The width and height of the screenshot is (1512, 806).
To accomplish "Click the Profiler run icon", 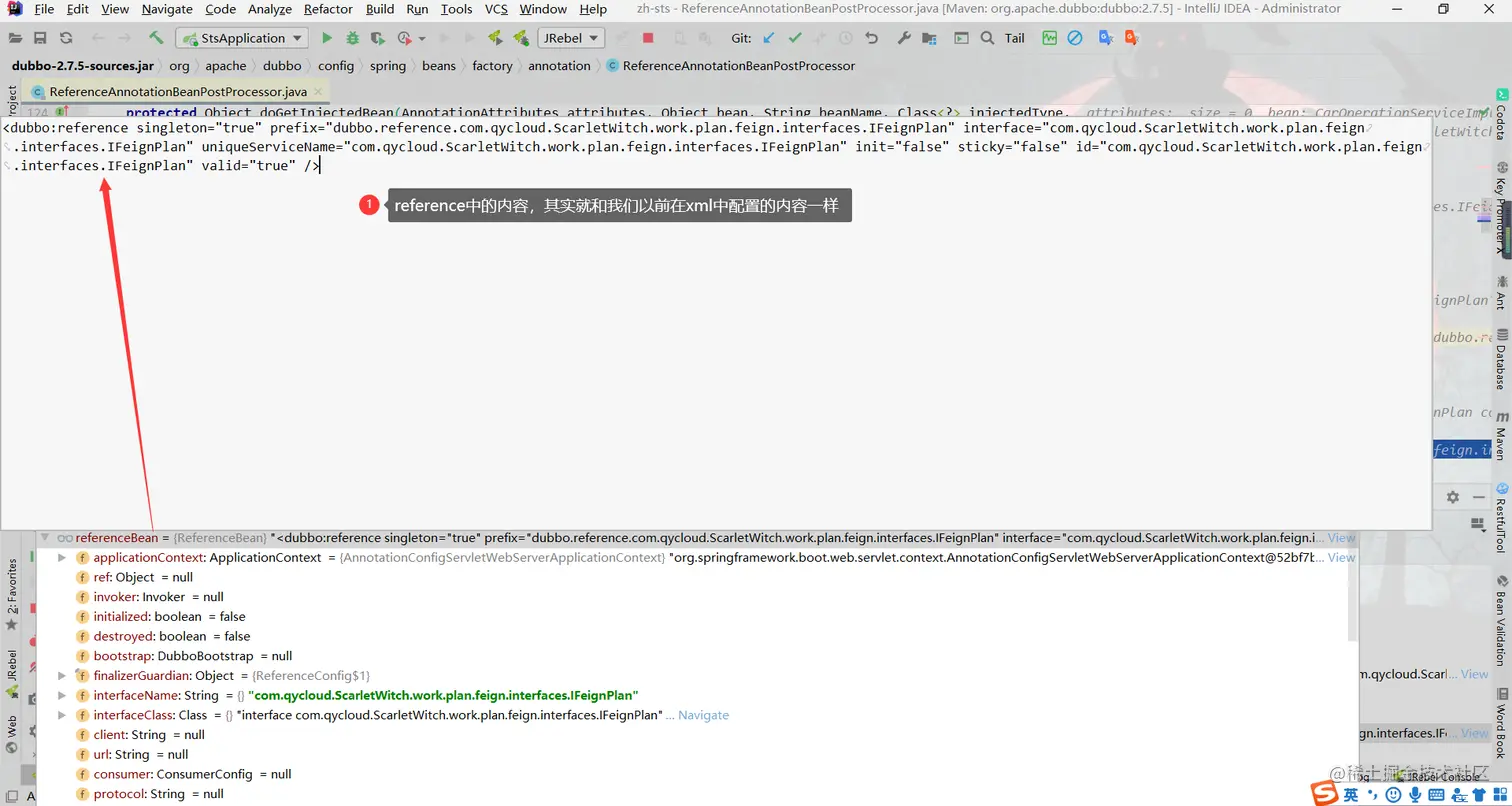I will tap(404, 38).
